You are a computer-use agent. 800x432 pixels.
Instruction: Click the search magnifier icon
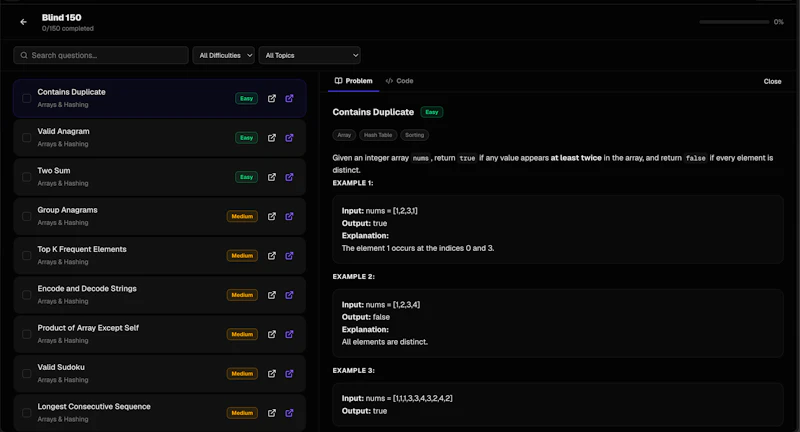(24, 55)
